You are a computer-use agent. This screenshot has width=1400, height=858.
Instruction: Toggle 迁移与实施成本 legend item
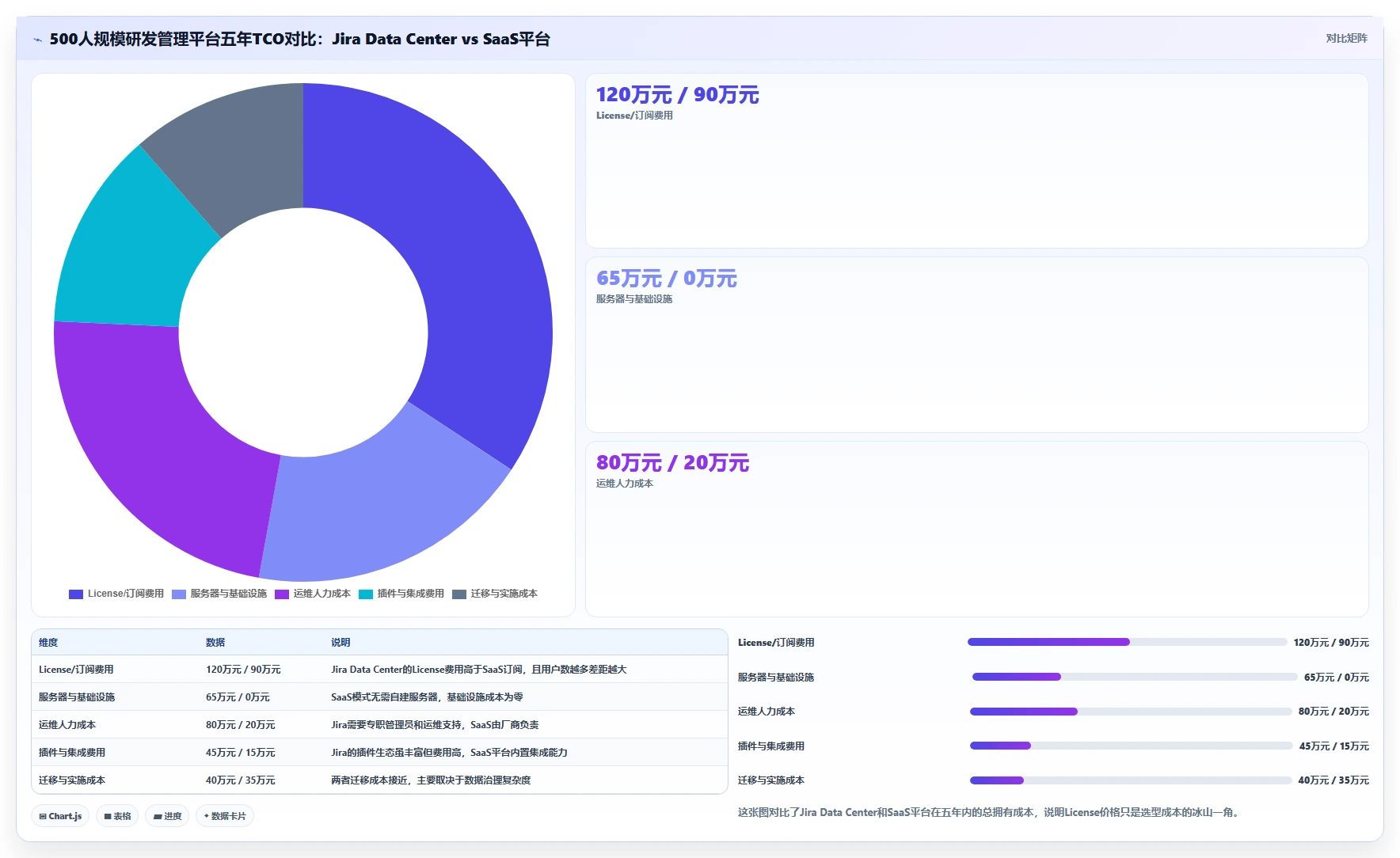(x=495, y=594)
